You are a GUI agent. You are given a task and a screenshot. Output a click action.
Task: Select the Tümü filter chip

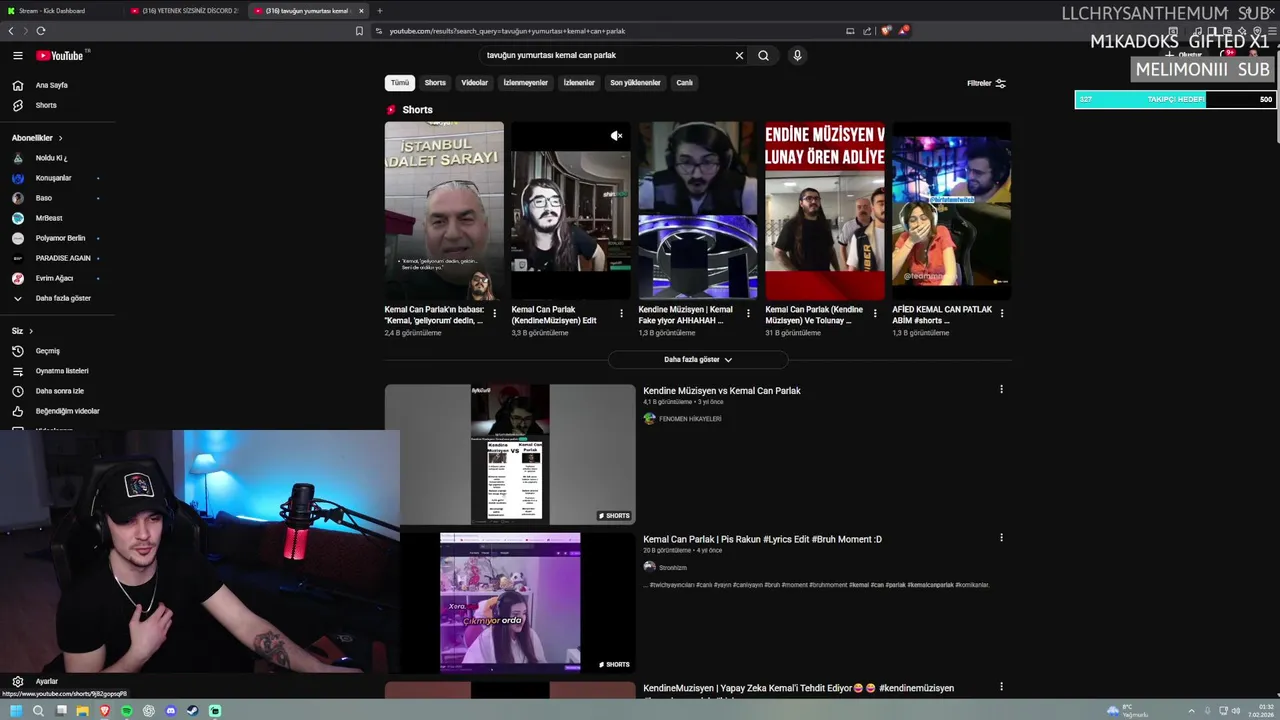coord(400,83)
